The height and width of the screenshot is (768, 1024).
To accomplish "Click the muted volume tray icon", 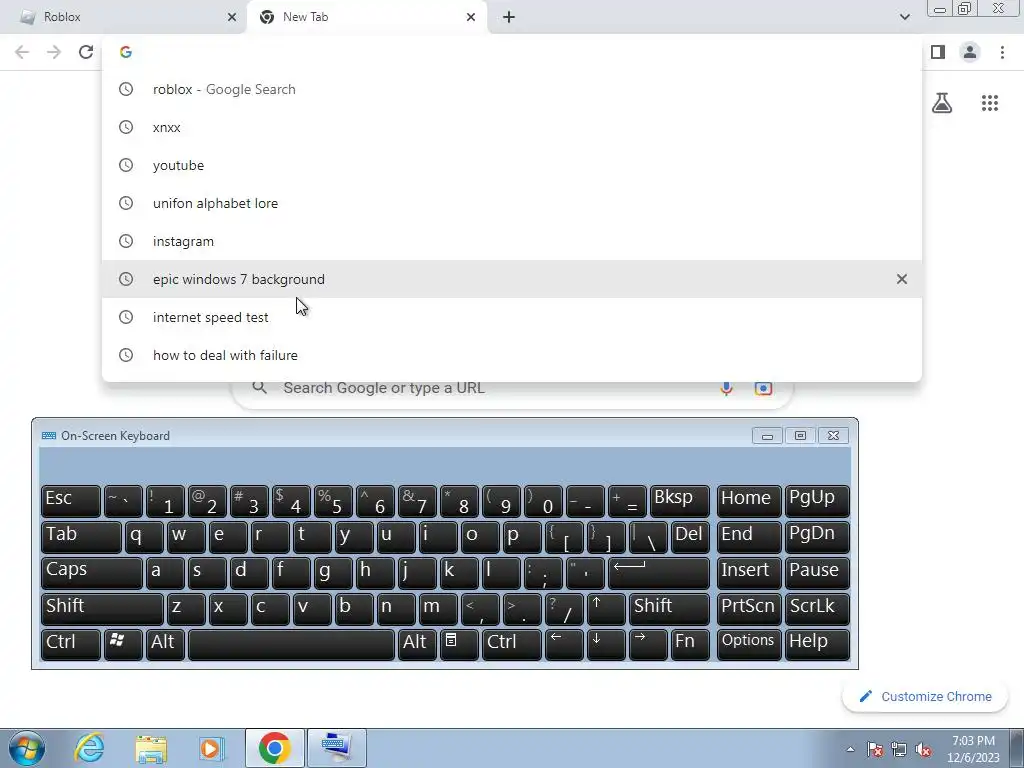I will [923, 749].
